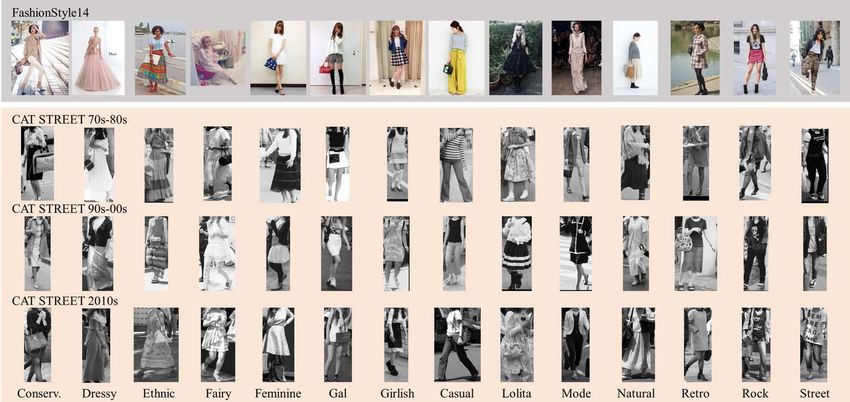Image resolution: width=850 pixels, height=402 pixels.
Task: Click the 'CAT STREET 70s-80s' row heading
Action: (x=69, y=120)
